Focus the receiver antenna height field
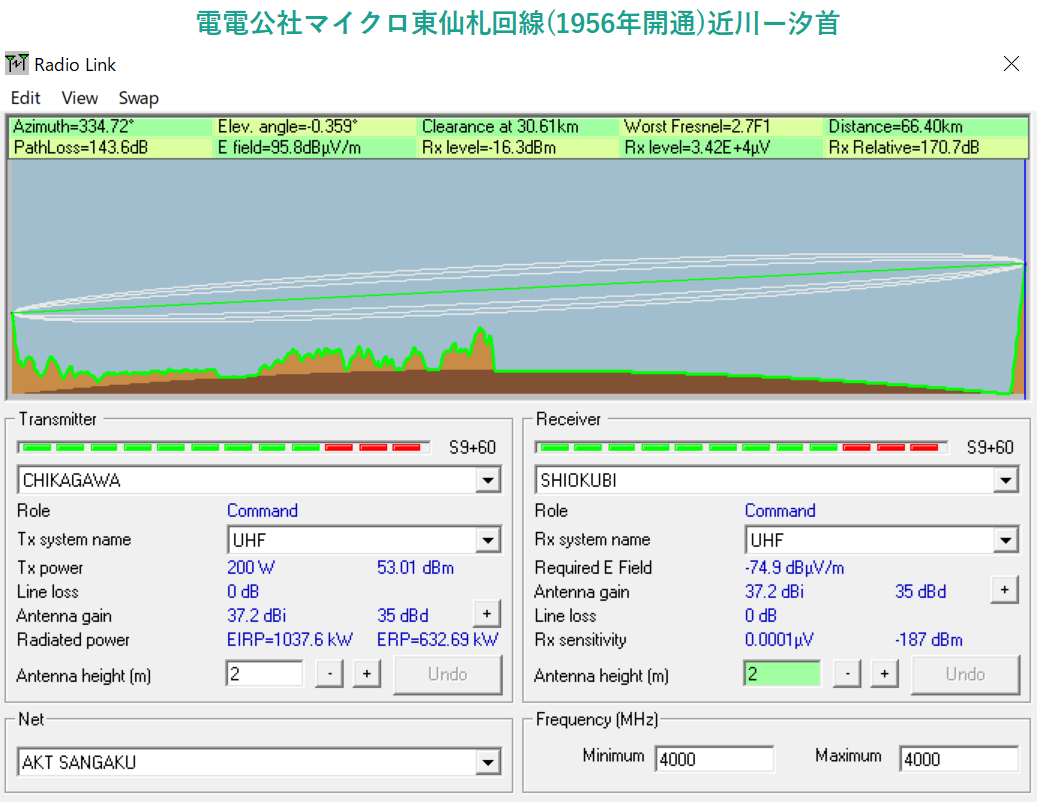The image size is (1038, 802). click(x=782, y=674)
